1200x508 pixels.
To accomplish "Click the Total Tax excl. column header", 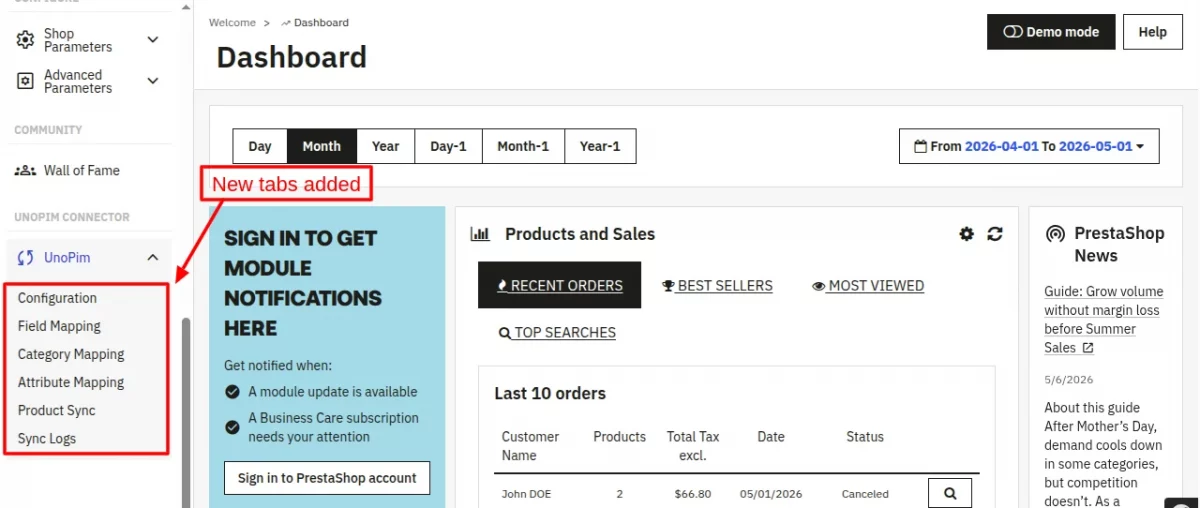I will pyautogui.click(x=693, y=446).
